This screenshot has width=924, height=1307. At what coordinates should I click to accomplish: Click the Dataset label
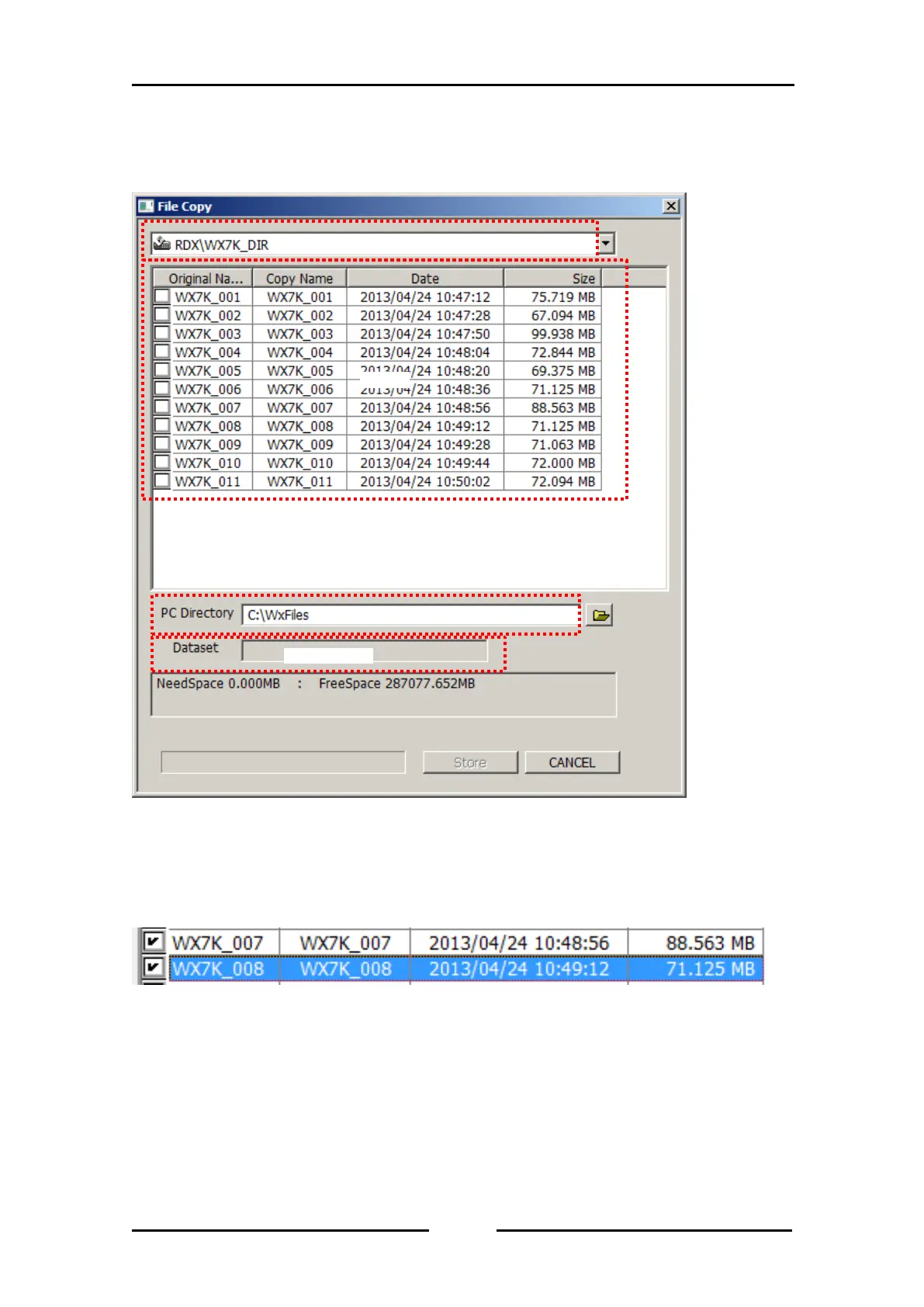[x=196, y=647]
